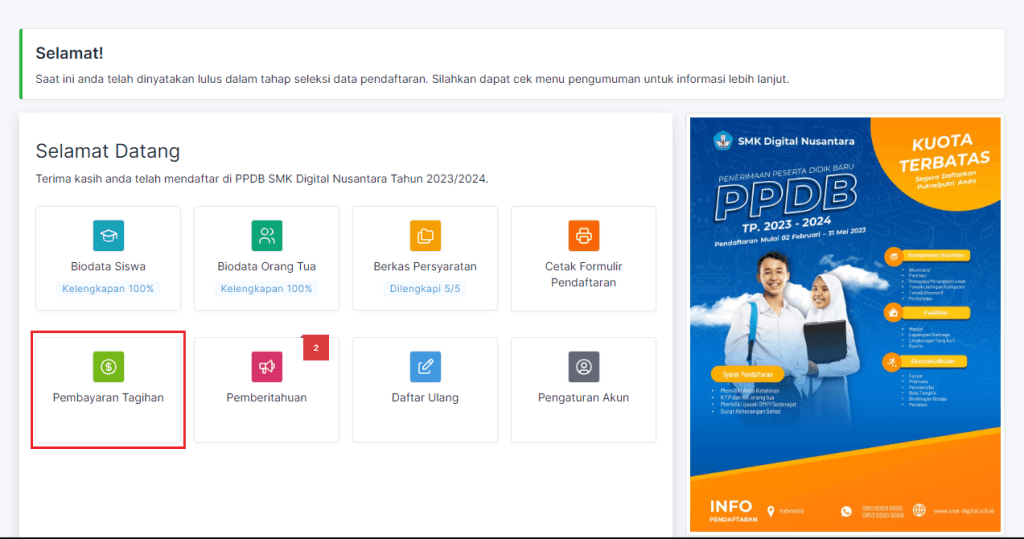
Task: Open the Daftar Ulang card label
Action: (425, 398)
